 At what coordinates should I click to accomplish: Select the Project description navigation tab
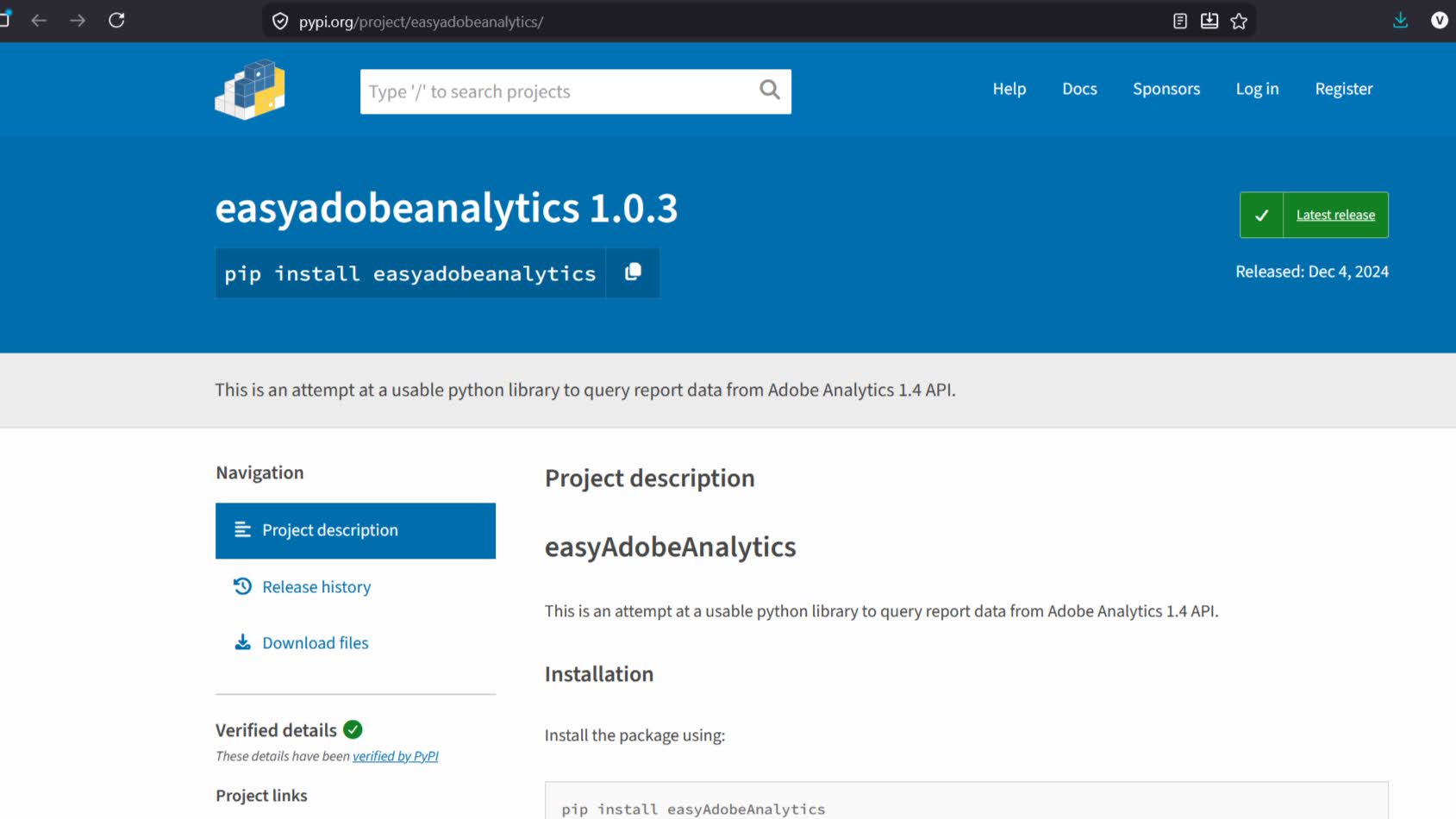pos(355,531)
